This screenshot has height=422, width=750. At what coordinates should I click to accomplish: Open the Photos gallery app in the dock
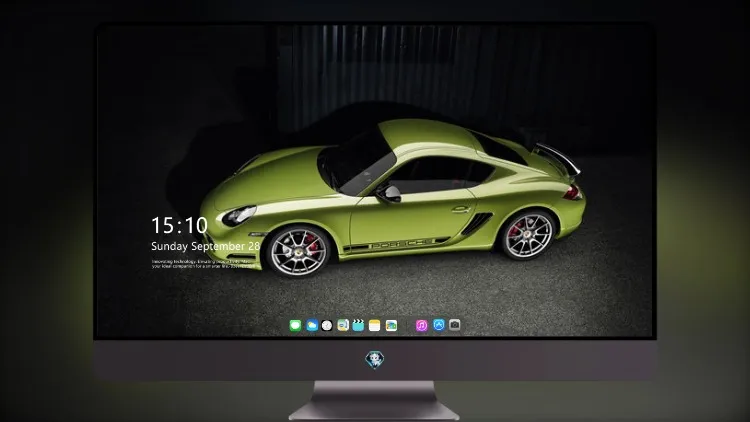(x=391, y=325)
